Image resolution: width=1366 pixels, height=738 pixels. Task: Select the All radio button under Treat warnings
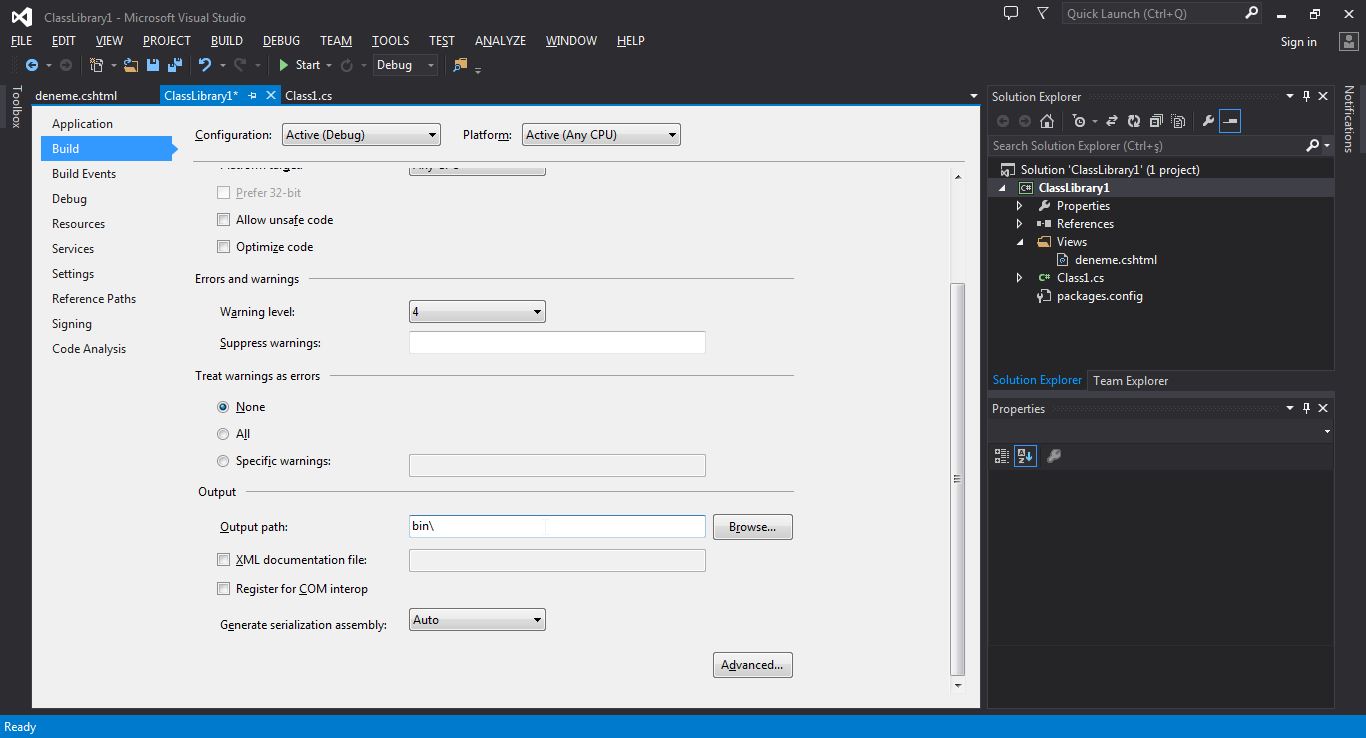[223, 434]
